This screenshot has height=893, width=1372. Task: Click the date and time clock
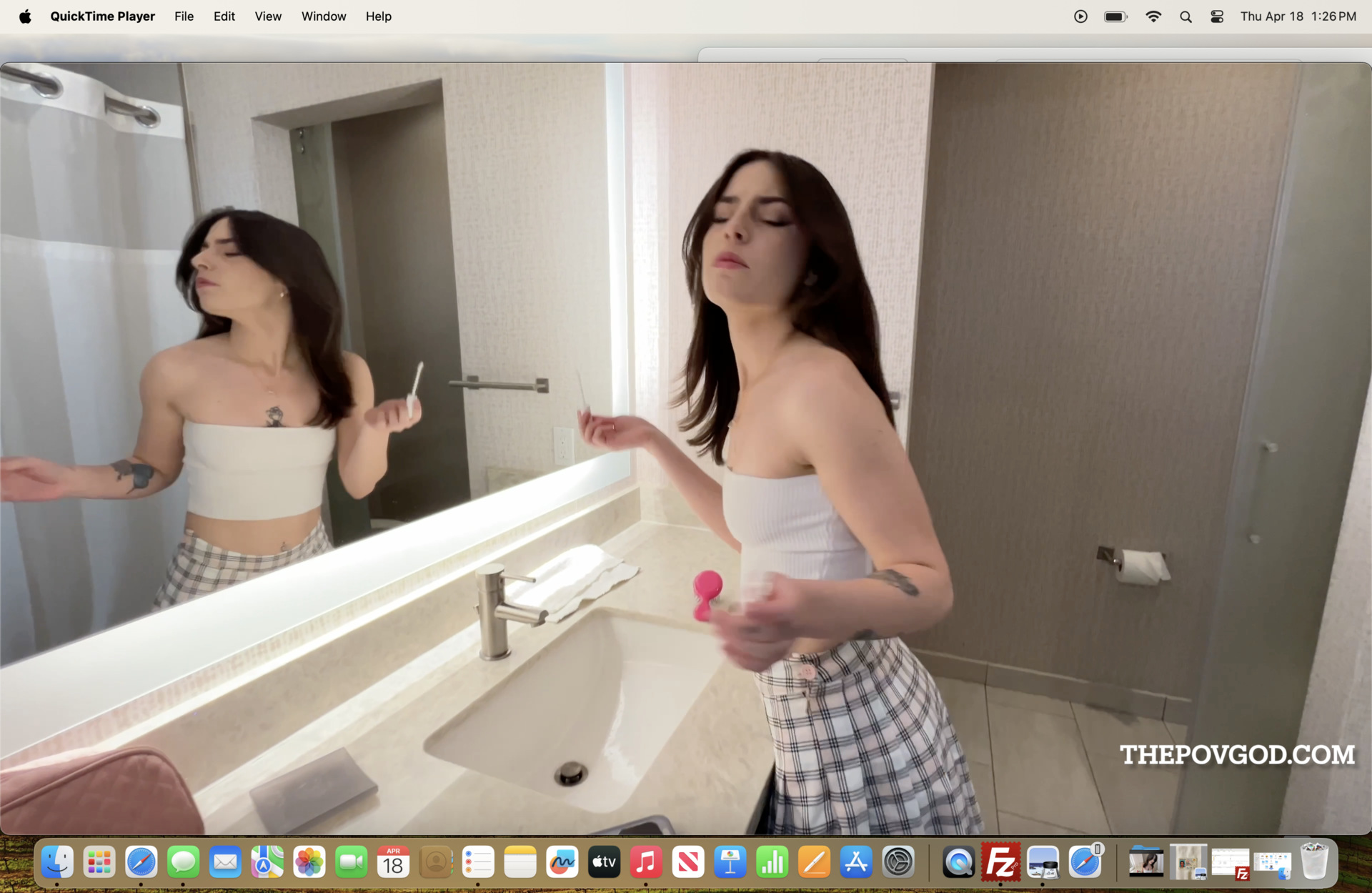[1298, 16]
